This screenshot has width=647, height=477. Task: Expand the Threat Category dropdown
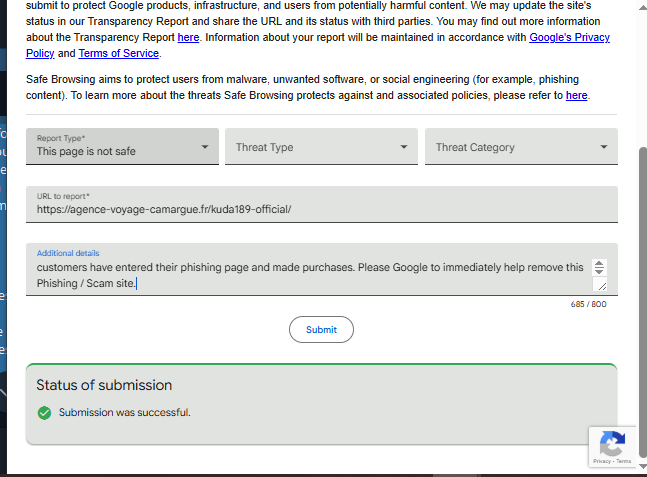pyautogui.click(x=521, y=146)
